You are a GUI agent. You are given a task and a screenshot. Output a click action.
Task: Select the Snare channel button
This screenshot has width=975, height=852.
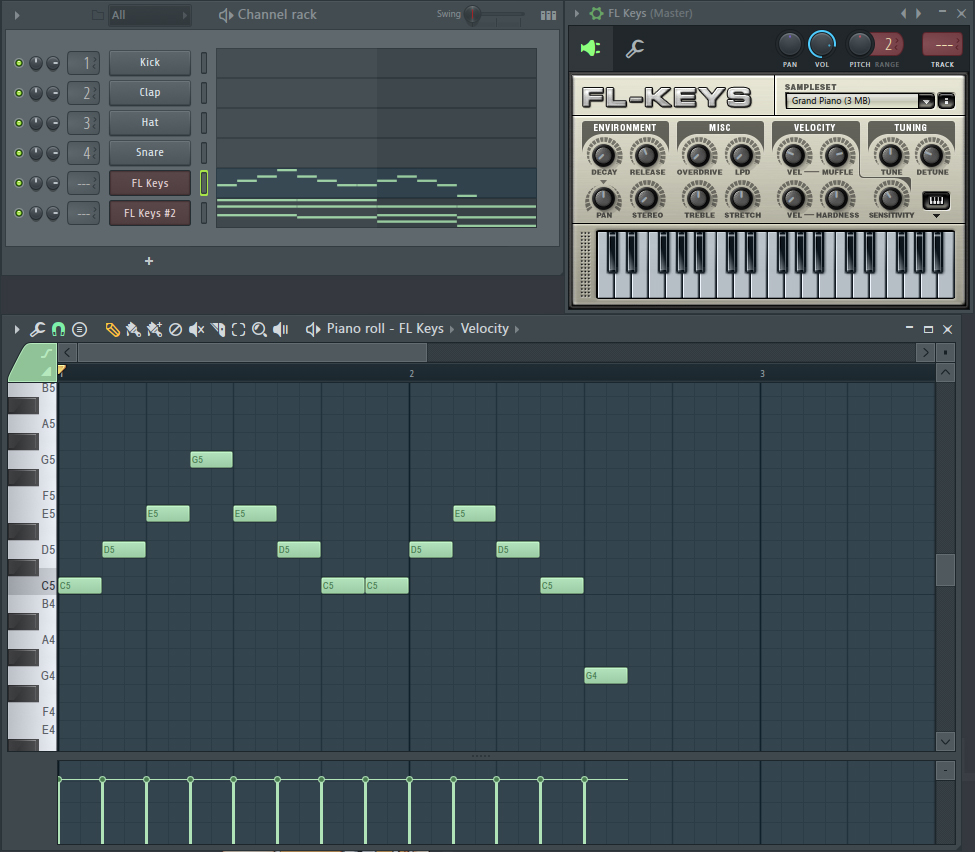coord(150,152)
